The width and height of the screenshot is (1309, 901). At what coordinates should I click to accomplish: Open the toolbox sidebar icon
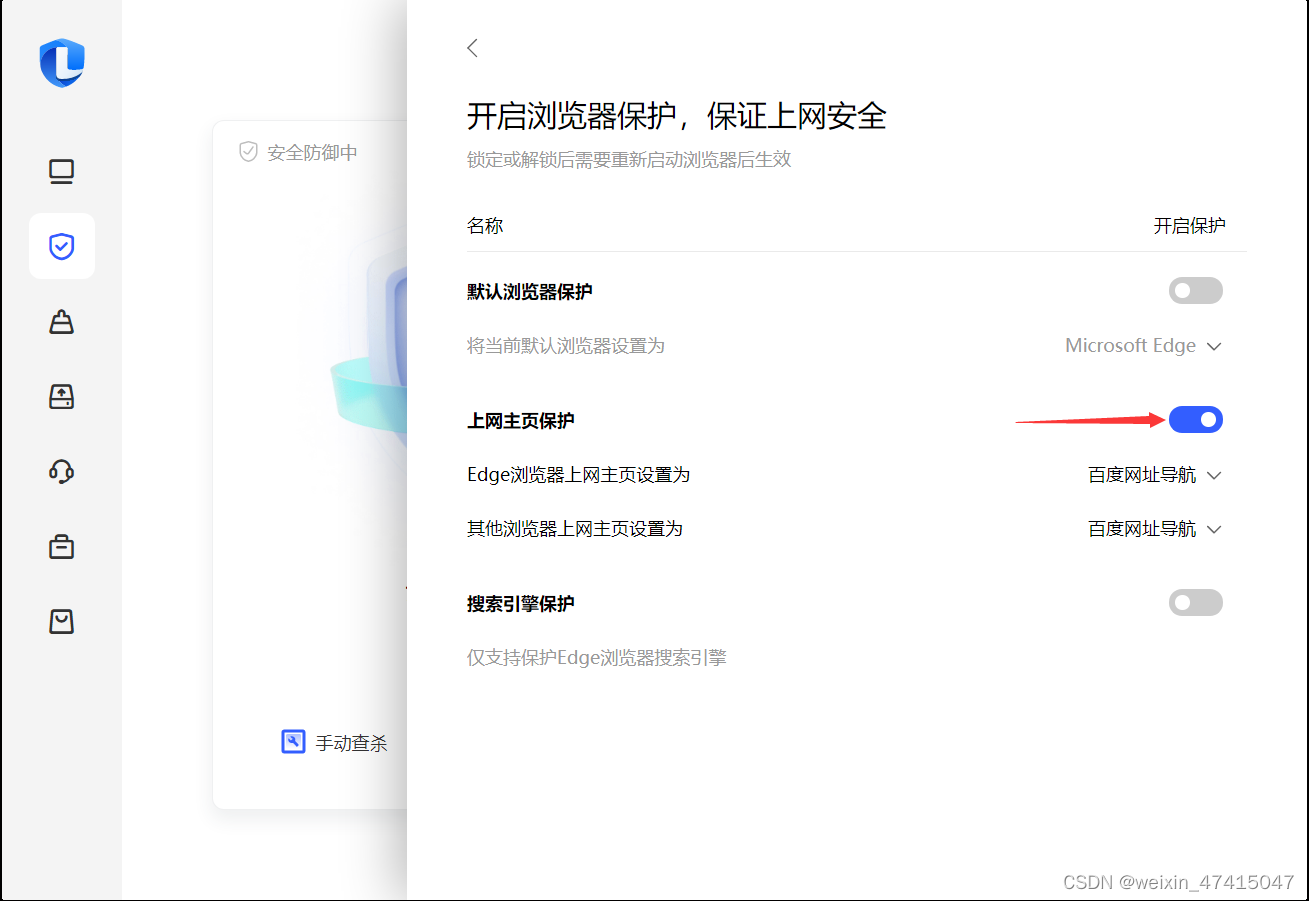point(61,546)
